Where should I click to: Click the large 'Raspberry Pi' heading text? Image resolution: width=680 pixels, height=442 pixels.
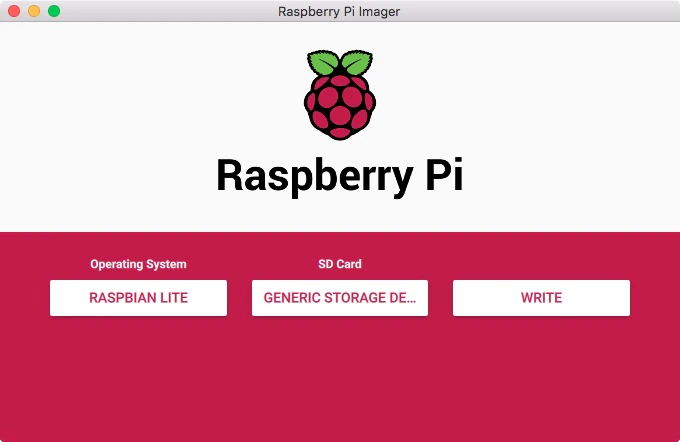(x=340, y=176)
